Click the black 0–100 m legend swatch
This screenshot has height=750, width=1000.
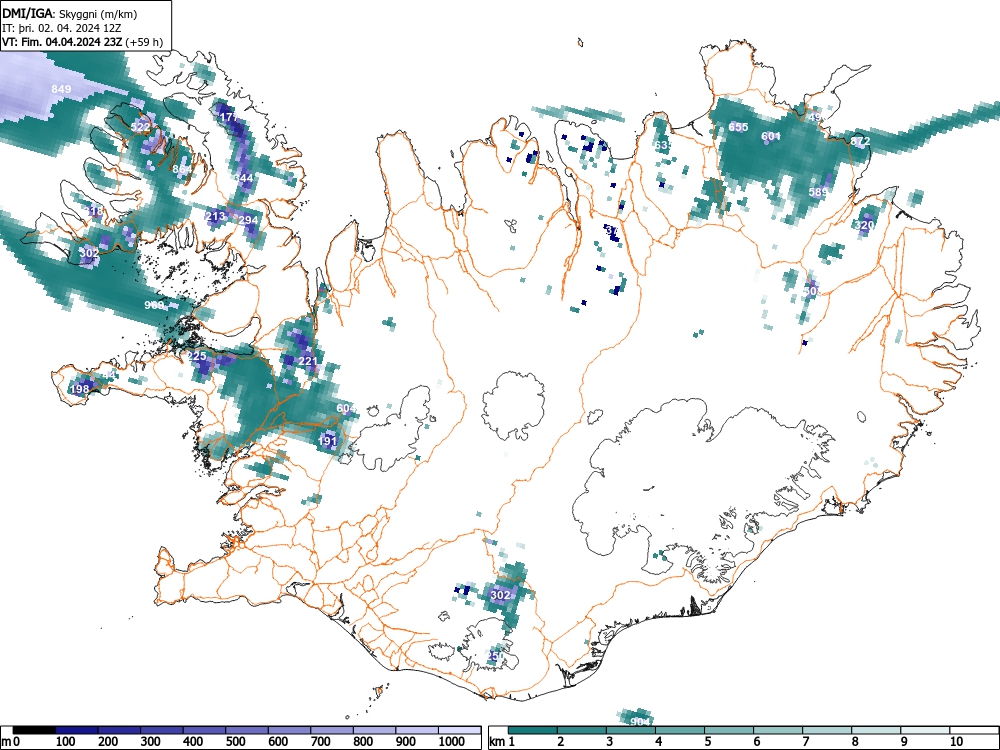tap(34, 730)
